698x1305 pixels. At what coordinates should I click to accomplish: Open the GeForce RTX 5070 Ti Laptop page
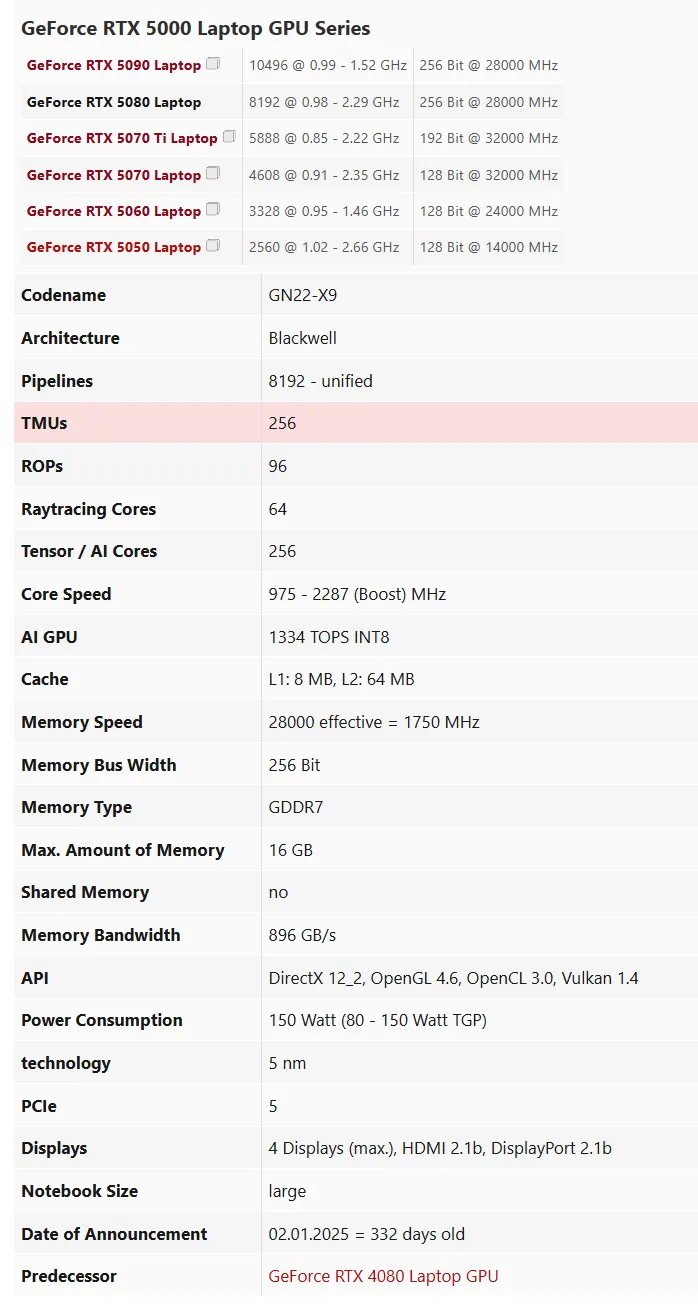pos(123,138)
